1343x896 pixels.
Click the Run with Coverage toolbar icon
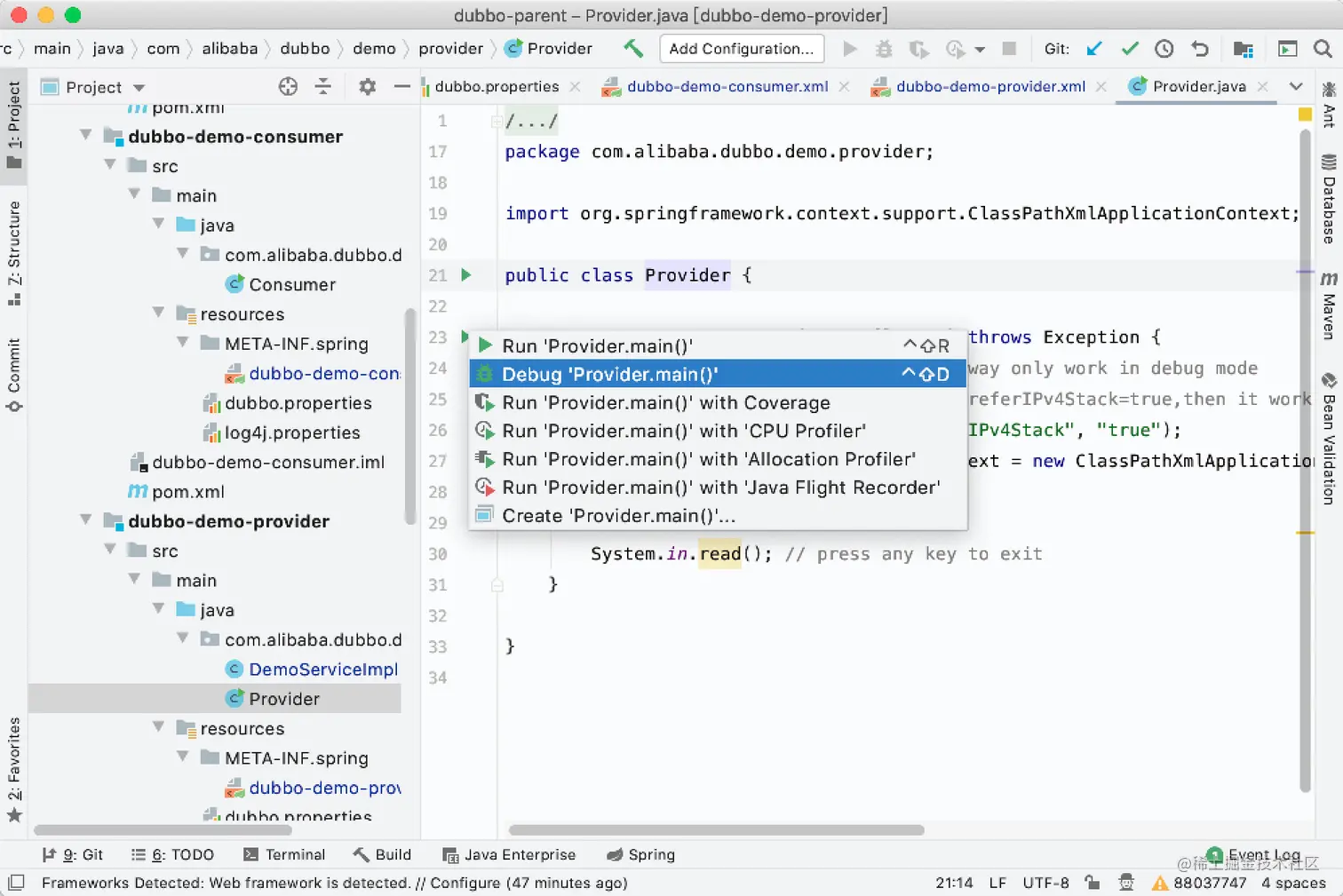coord(918,49)
